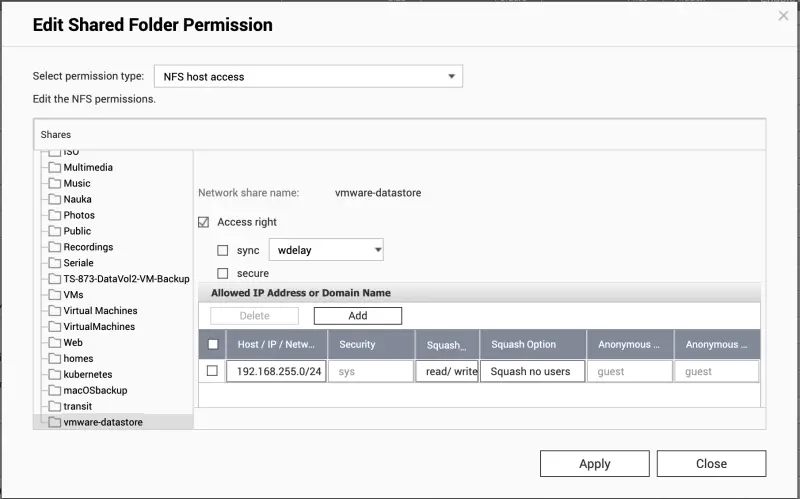Image resolution: width=800 pixels, height=499 pixels.
Task: Close the dialog with the X icon
Action: tap(783, 16)
